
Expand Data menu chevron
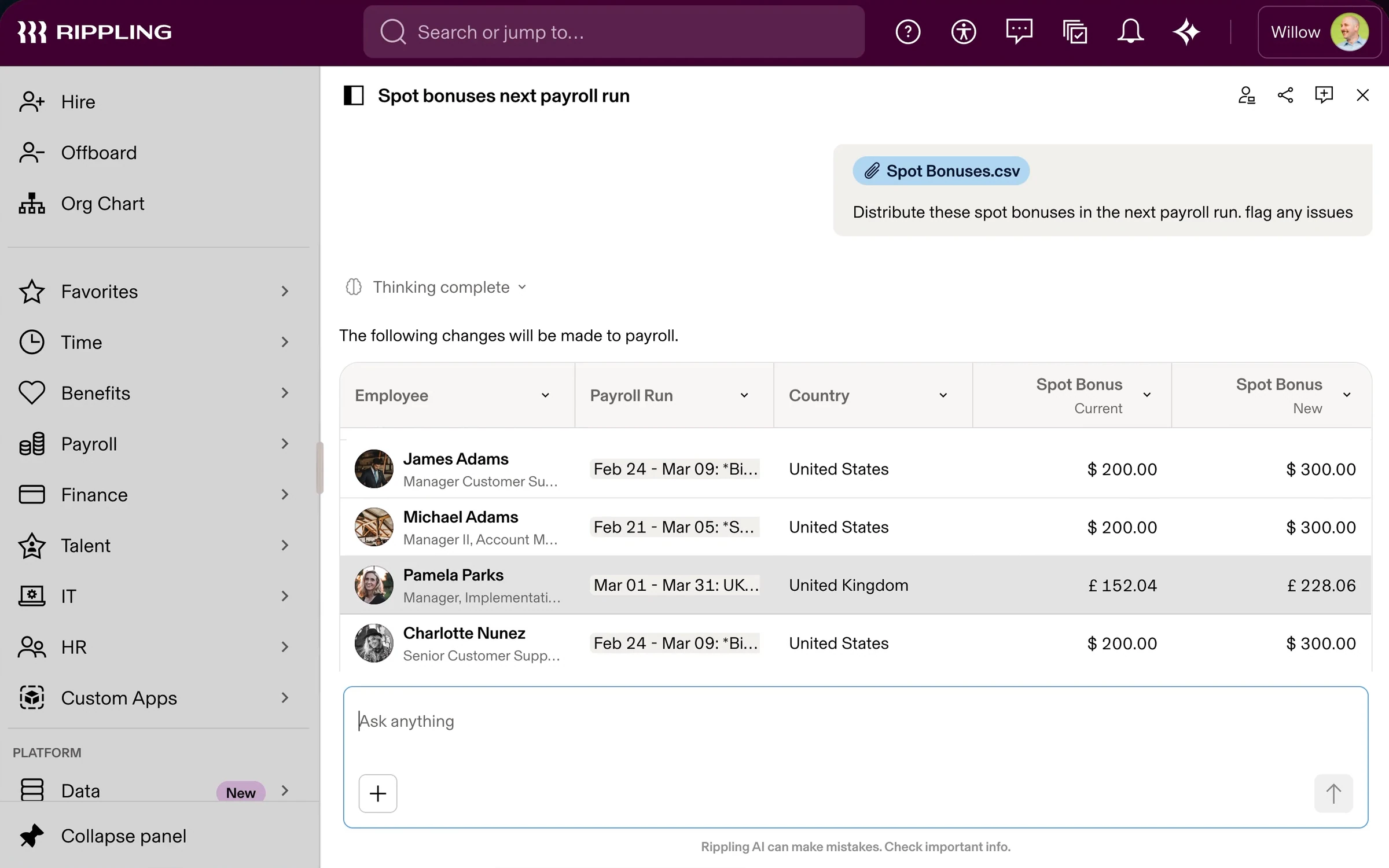[x=285, y=790]
